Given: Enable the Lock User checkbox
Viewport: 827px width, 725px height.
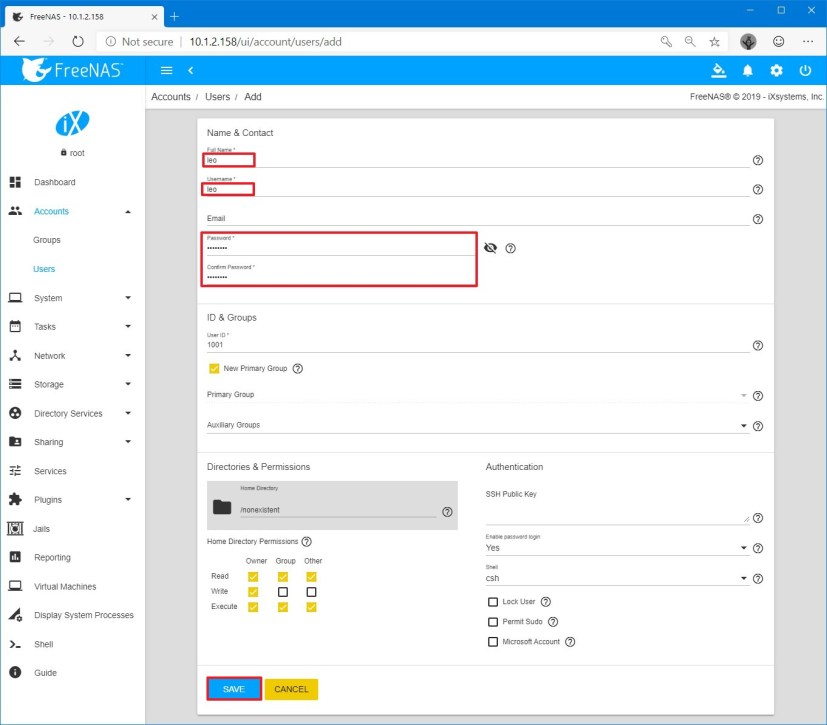Looking at the screenshot, I should (493, 601).
